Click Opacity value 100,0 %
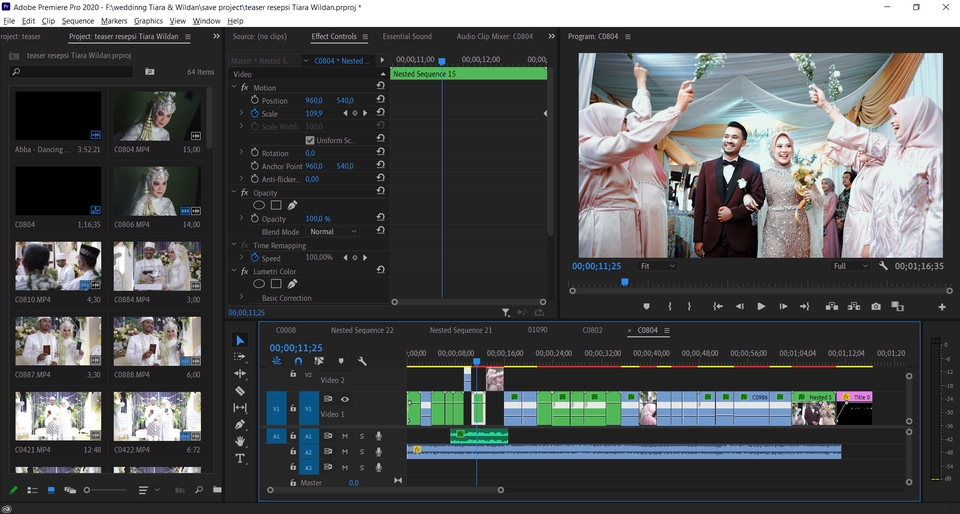The width and height of the screenshot is (960, 514). tap(318, 218)
